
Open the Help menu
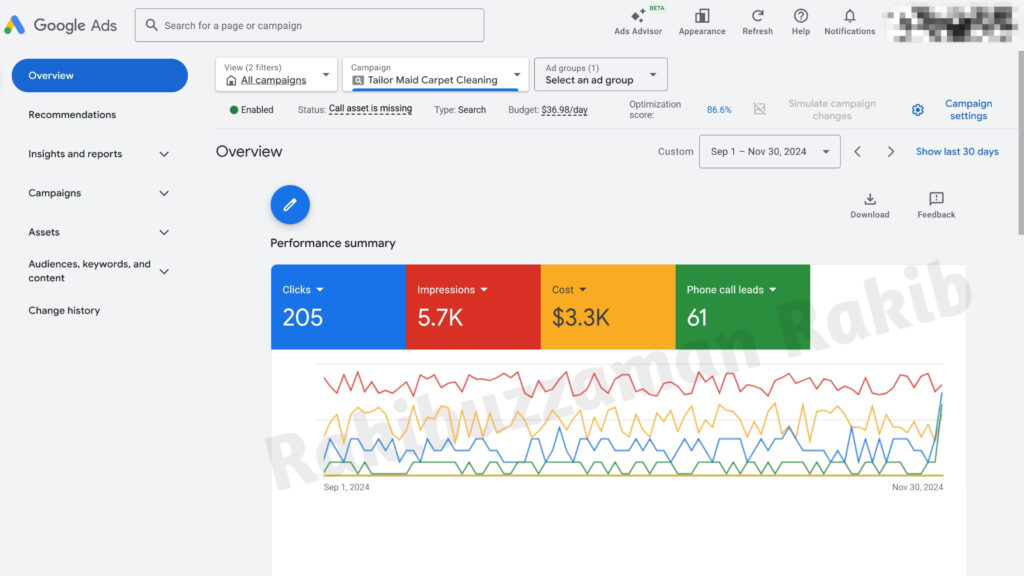[800, 22]
